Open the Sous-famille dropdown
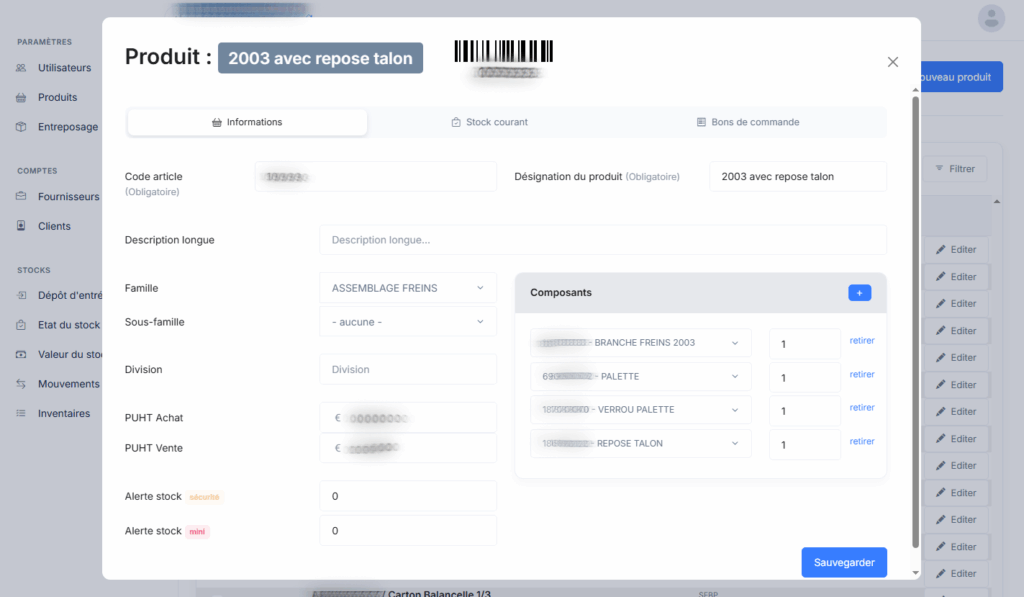 coord(408,322)
